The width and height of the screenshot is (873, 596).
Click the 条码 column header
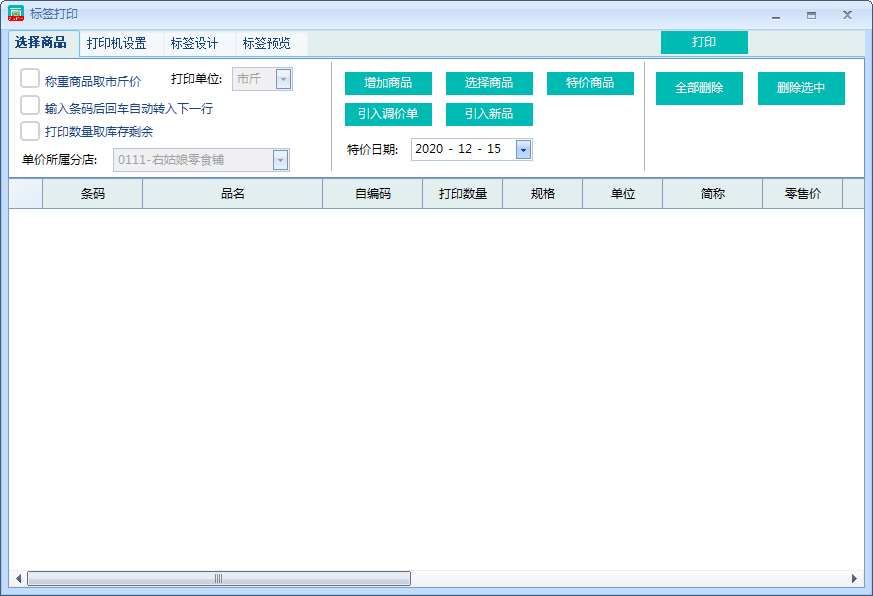pos(92,193)
